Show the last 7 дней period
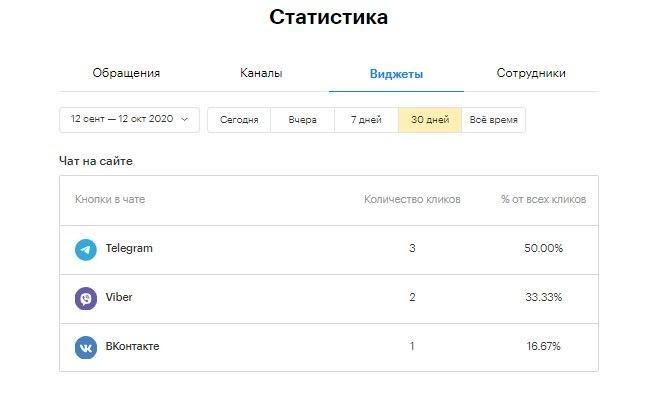The image size is (653, 416). tap(366, 120)
